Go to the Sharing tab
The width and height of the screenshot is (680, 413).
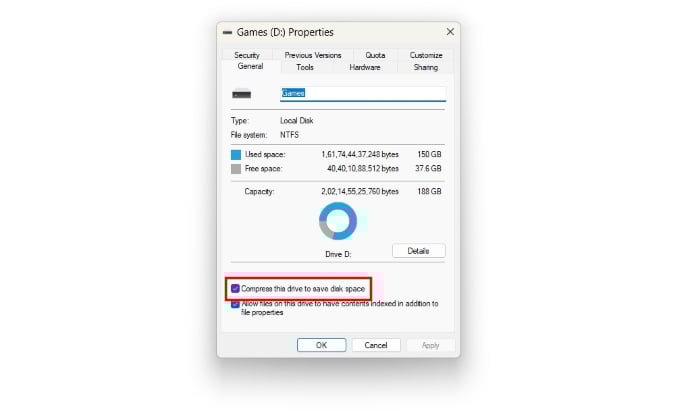tap(425, 67)
